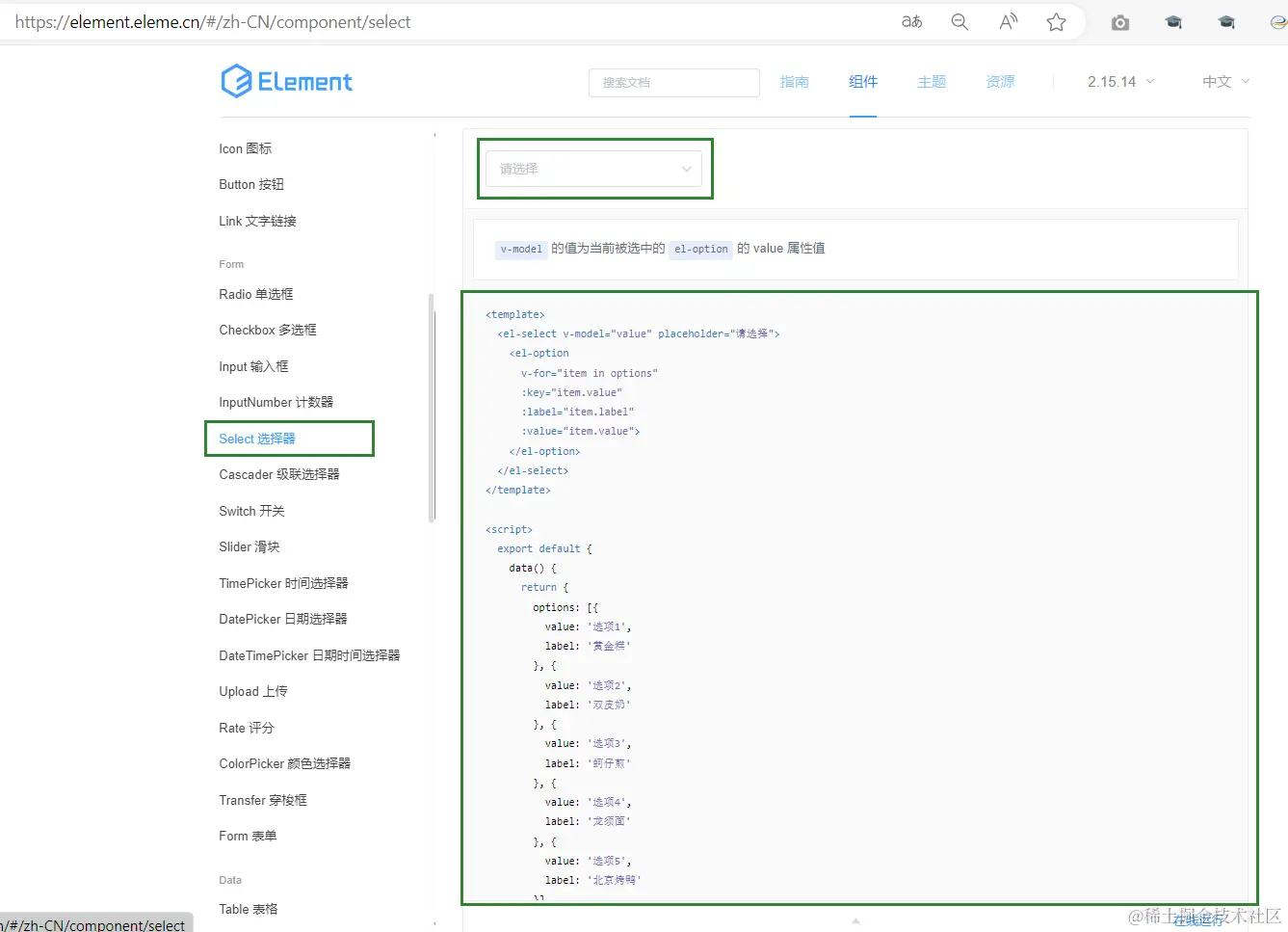Click the sidebar vertical scrollbar
This screenshot has height=932, width=1288.
point(433,408)
